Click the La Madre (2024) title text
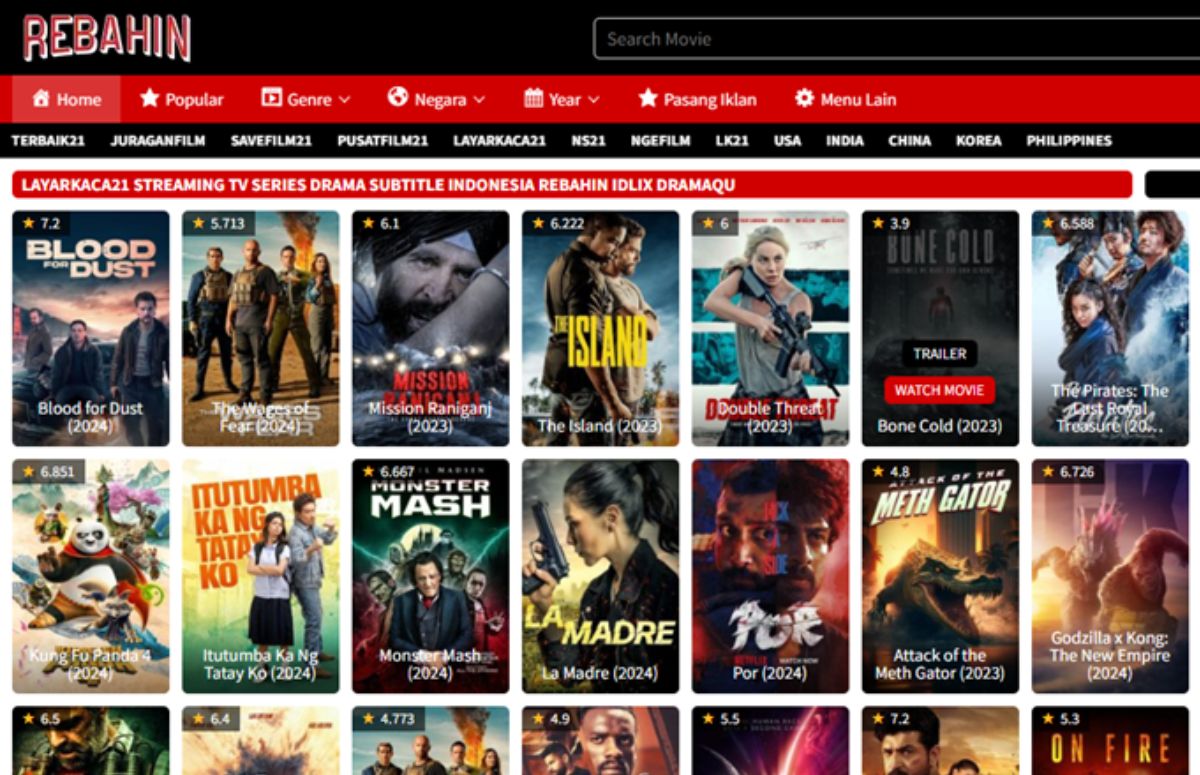Viewport: 1200px width, 775px height. click(600, 673)
